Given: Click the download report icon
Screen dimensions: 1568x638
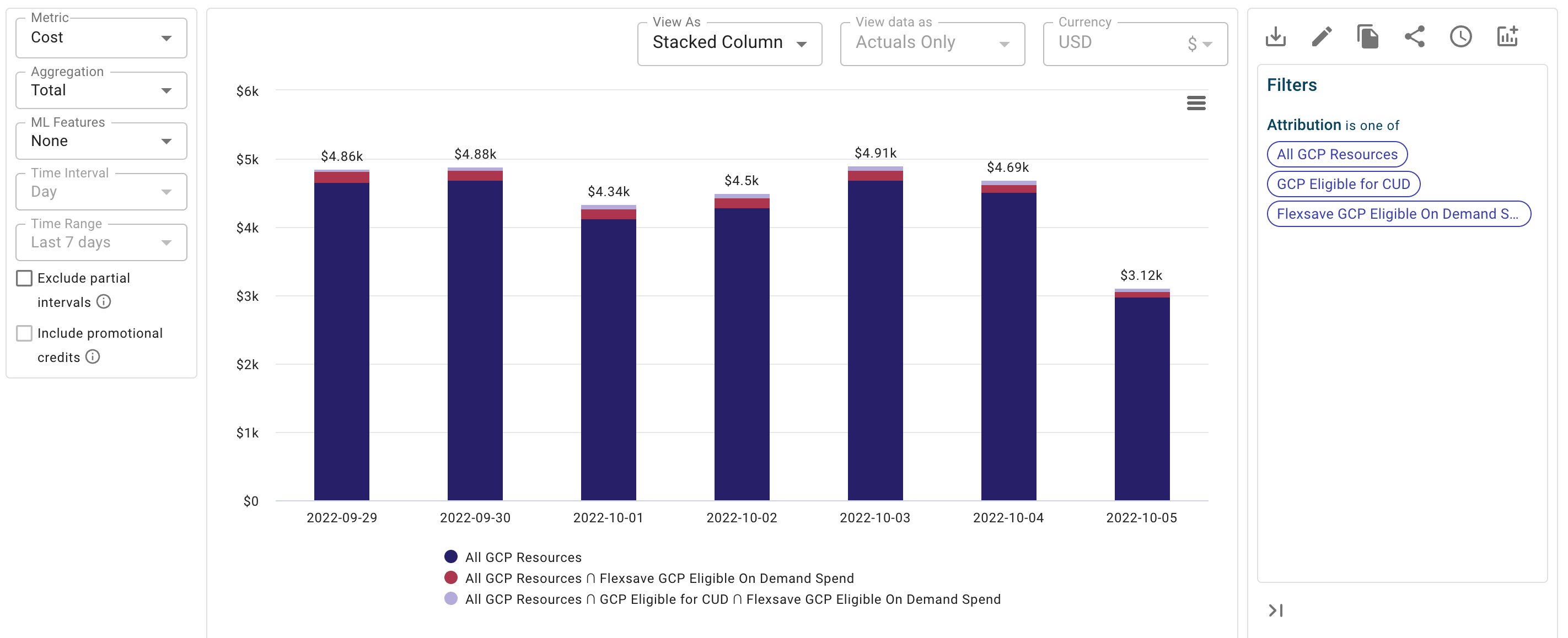Looking at the screenshot, I should [x=1275, y=36].
